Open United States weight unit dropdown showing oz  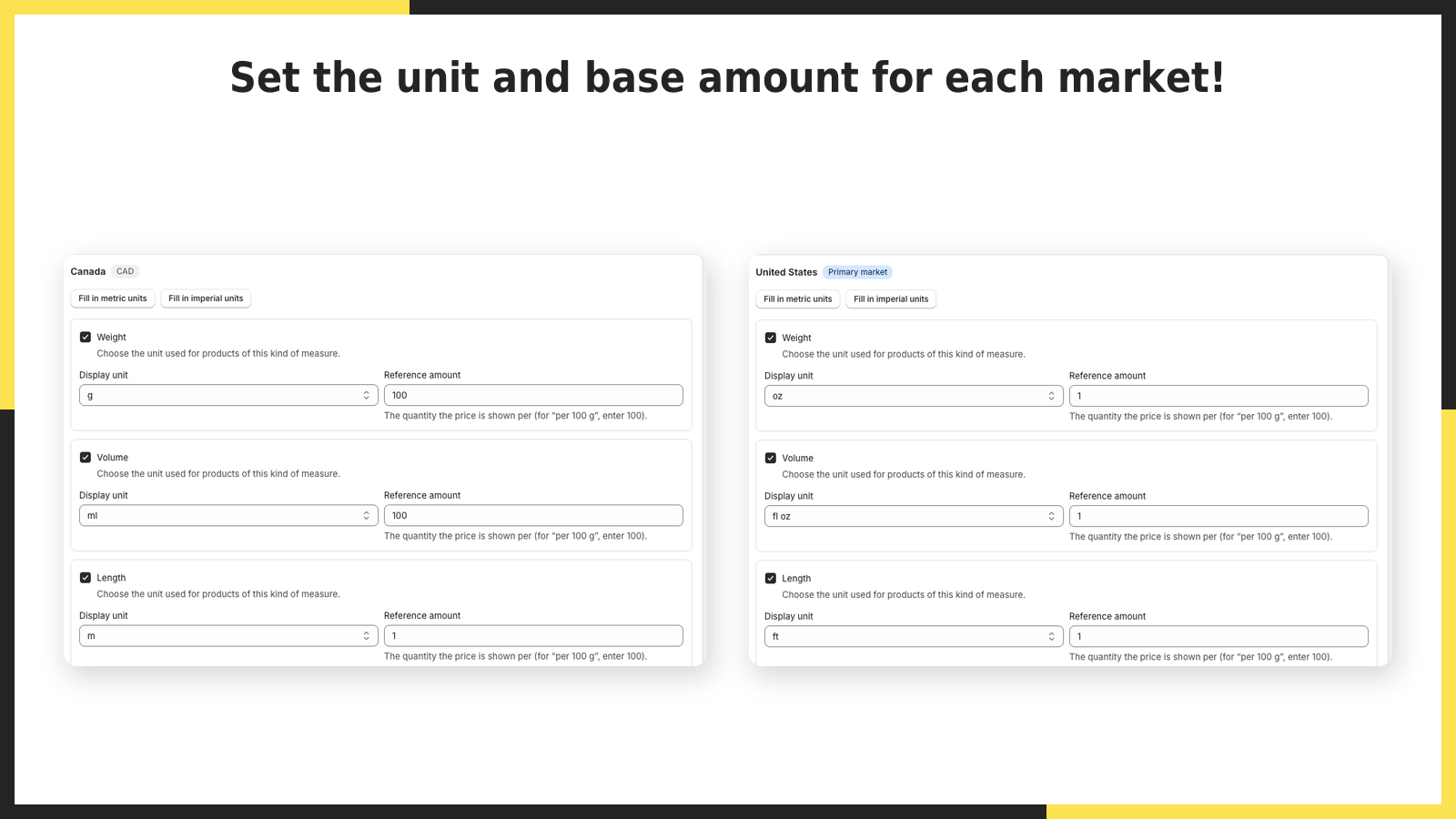[x=914, y=396]
